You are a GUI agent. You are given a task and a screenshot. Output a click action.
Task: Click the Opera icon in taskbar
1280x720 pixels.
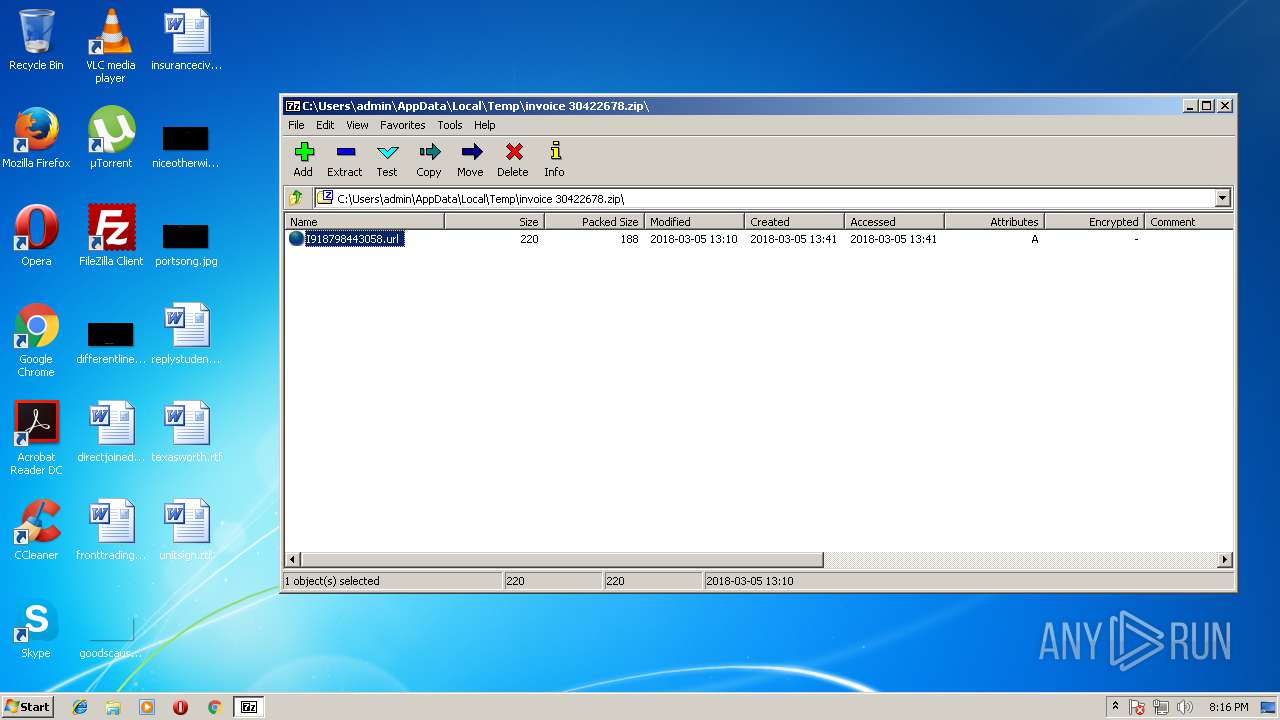coord(180,707)
